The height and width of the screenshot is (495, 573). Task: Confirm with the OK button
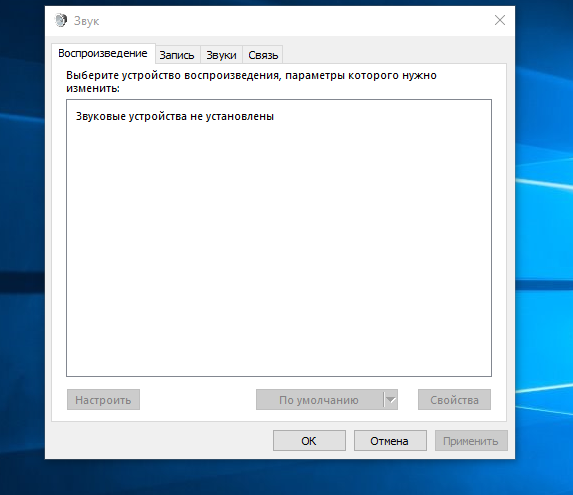pos(309,441)
